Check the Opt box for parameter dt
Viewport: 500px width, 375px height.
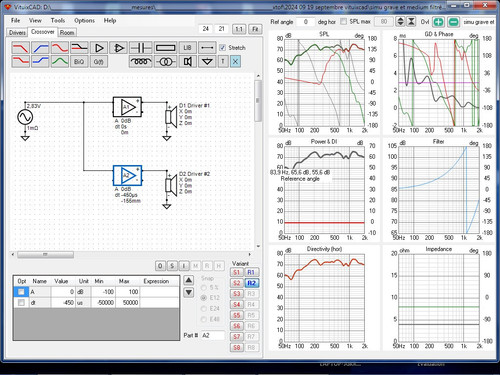click(x=21, y=303)
